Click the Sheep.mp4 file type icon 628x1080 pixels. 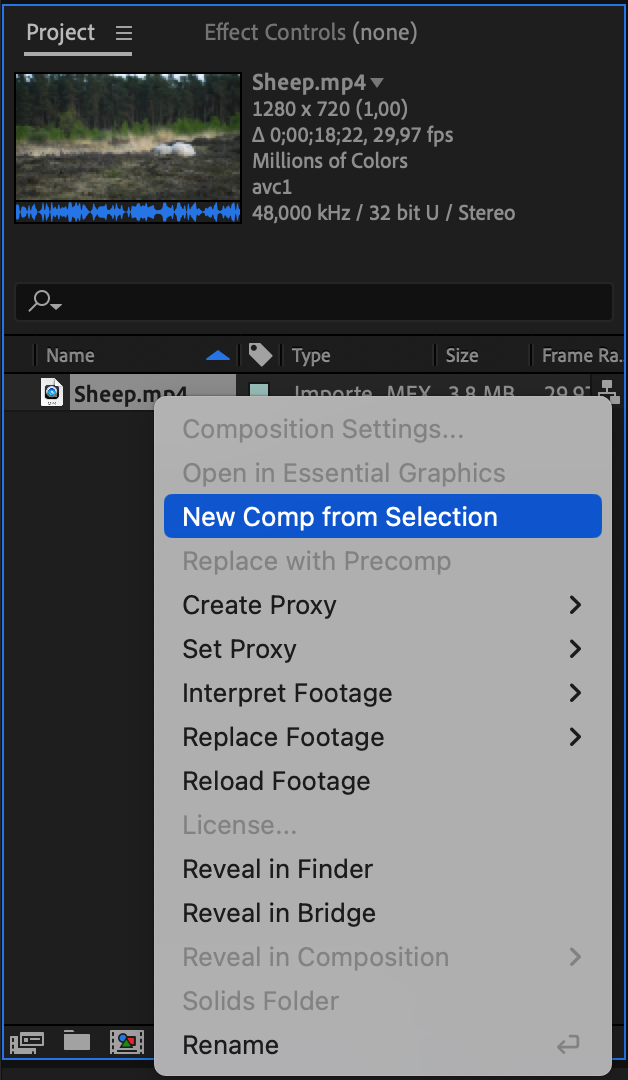pyautogui.click(x=51, y=393)
